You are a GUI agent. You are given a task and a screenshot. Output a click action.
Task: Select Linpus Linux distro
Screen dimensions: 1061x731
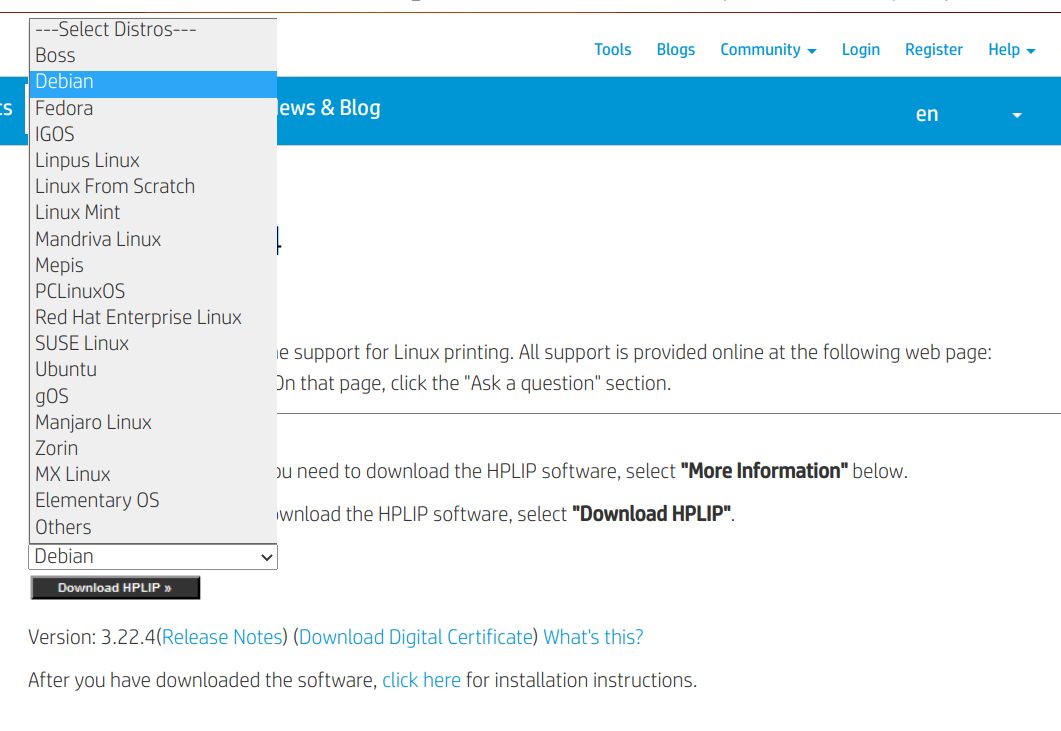point(153,160)
